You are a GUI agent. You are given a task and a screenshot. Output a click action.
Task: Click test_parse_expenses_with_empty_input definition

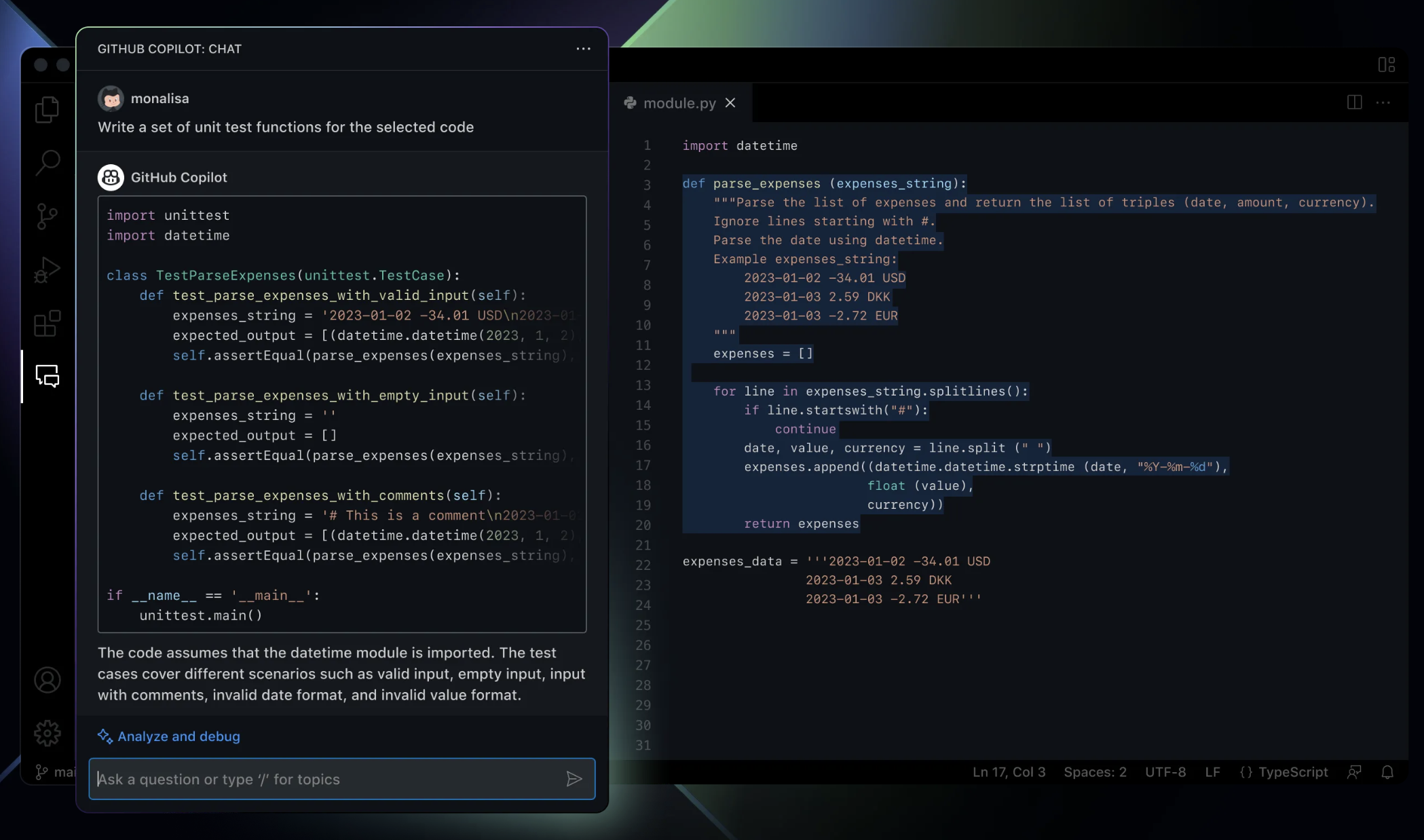coord(333,395)
